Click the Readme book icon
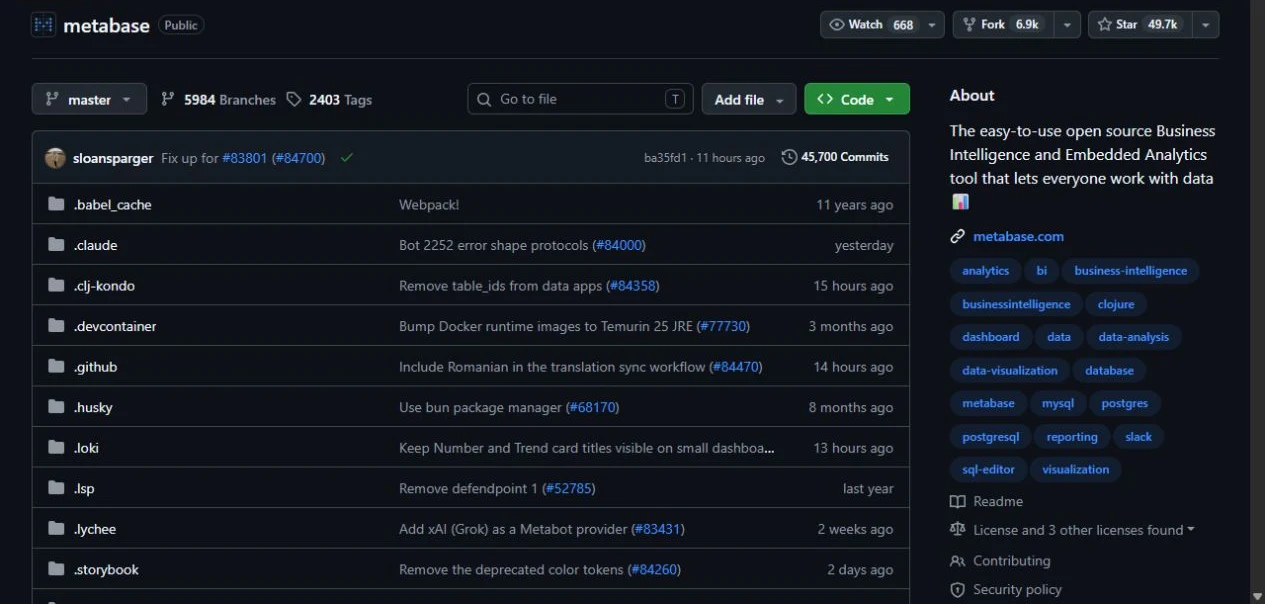Screen dimensions: 1265x604 tap(958, 501)
